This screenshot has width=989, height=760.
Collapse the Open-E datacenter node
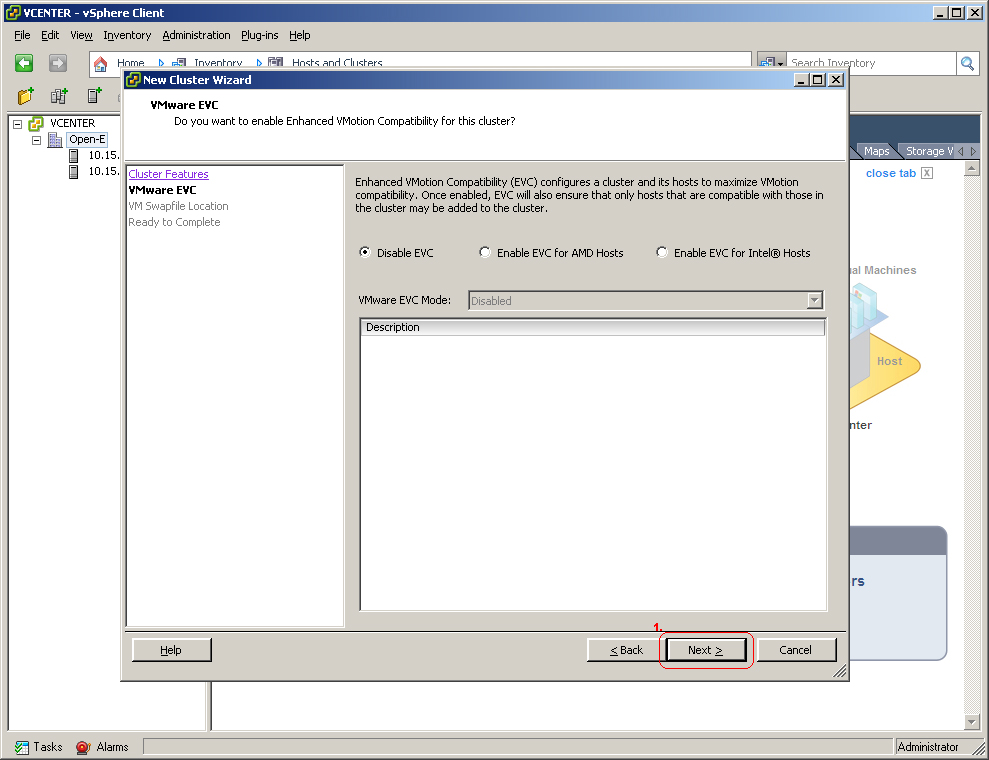[x=37, y=140]
